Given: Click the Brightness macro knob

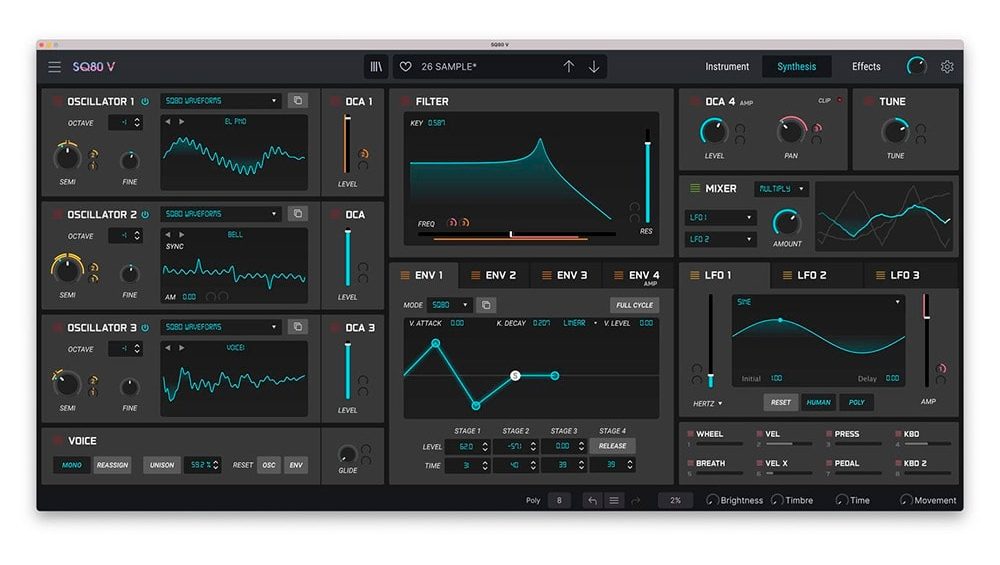Looking at the screenshot, I should click(712, 500).
